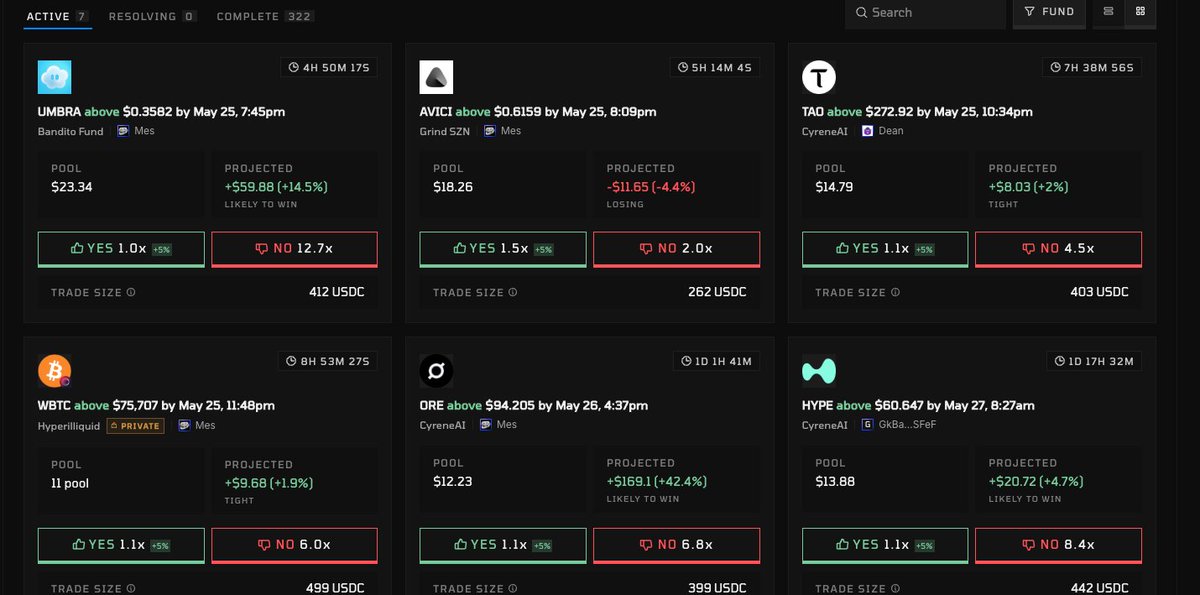Screen dimensions: 1200x595
Task: Click the PRIVATE badge on WBTC card
Action: click(x=135, y=425)
